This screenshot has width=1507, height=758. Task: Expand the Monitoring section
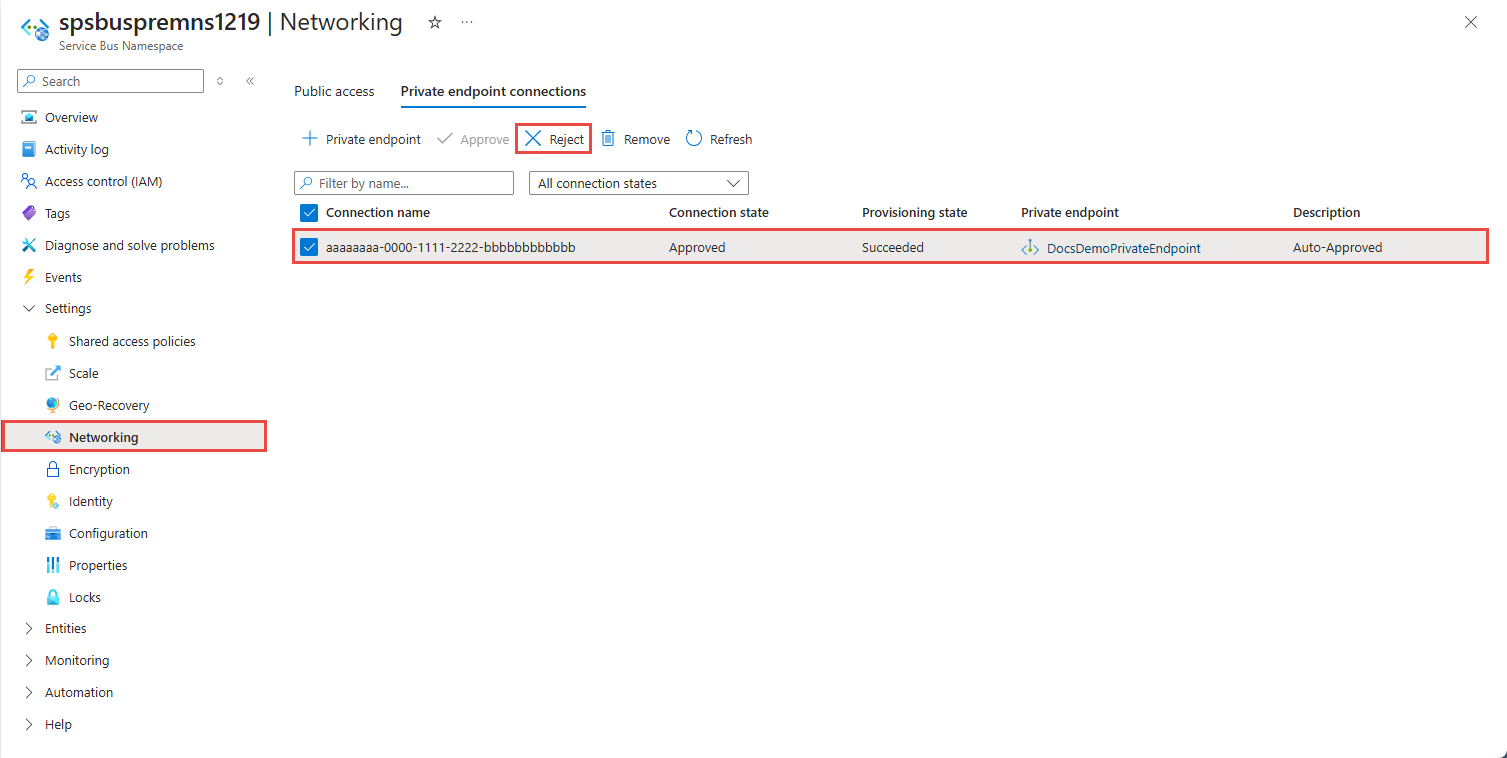point(28,660)
